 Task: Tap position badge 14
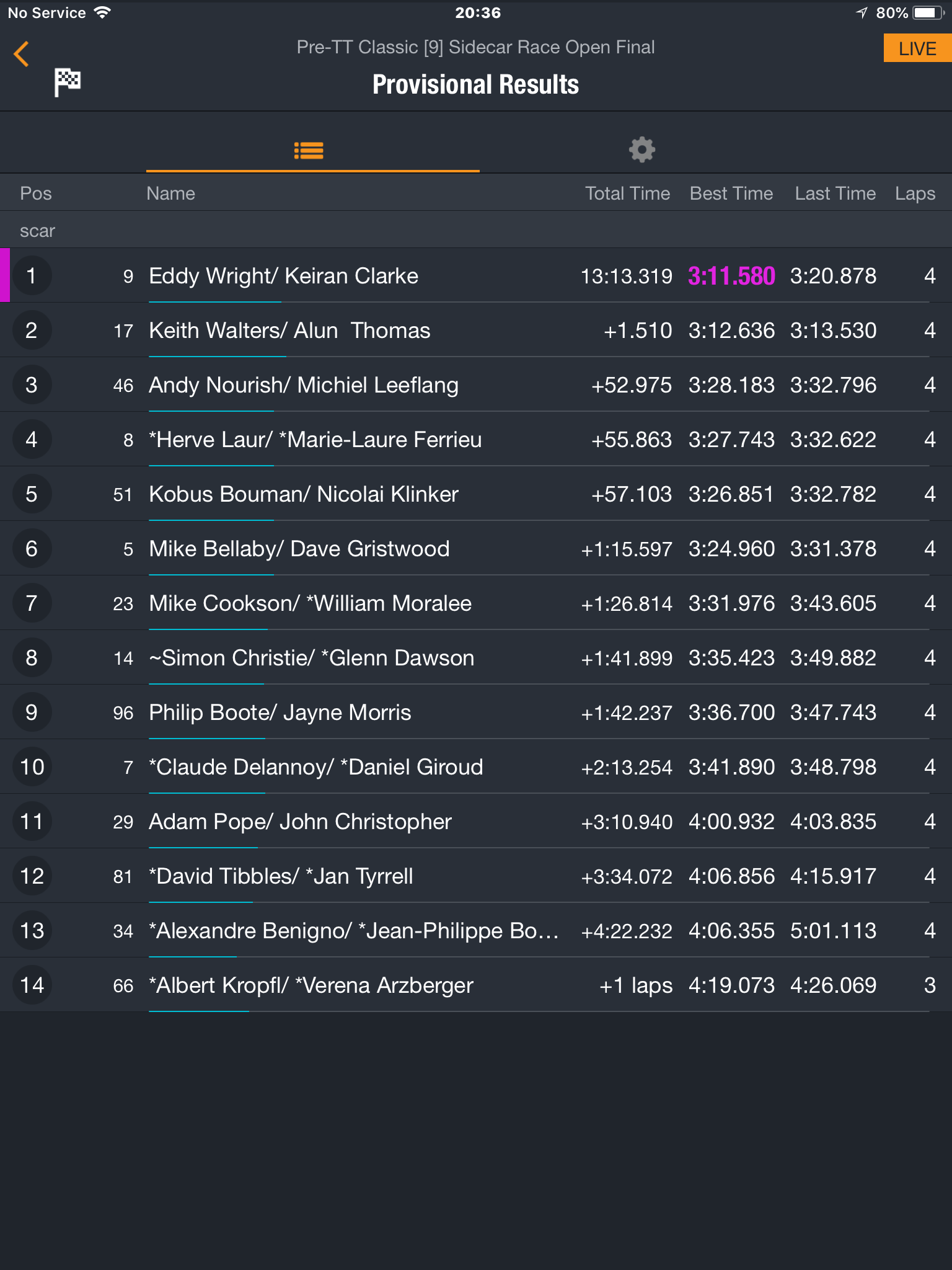(32, 985)
